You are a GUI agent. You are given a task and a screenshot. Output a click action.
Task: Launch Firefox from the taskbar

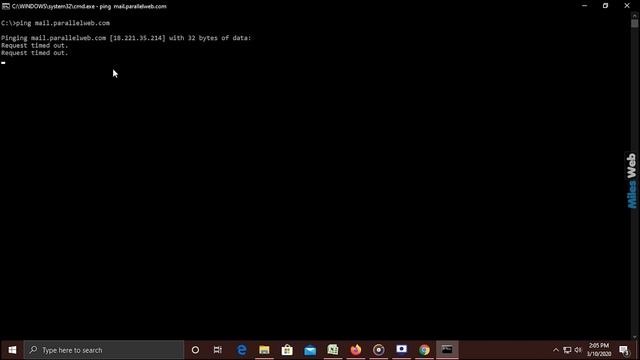pos(356,350)
